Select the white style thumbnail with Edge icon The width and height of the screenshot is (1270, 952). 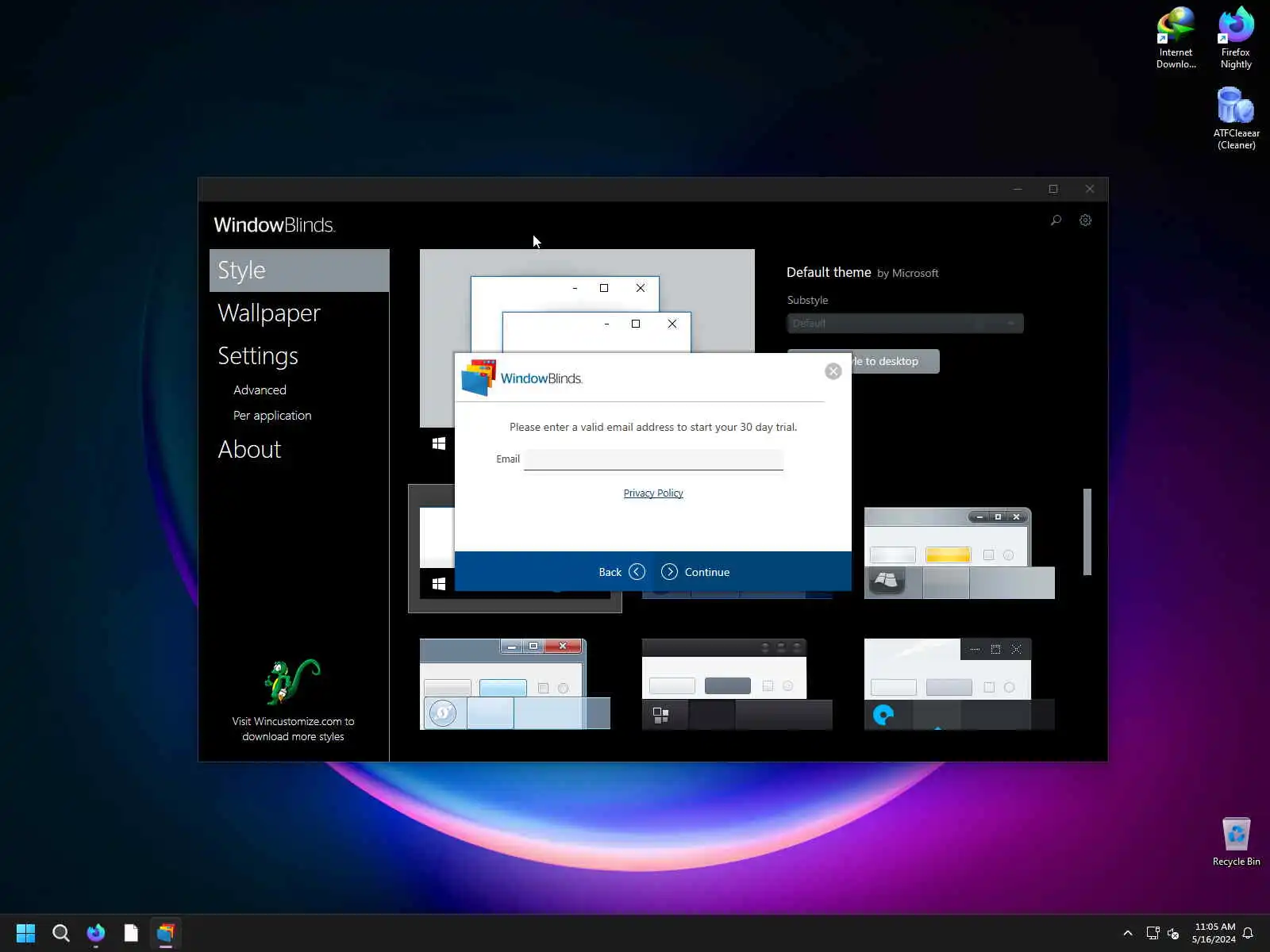tap(959, 684)
